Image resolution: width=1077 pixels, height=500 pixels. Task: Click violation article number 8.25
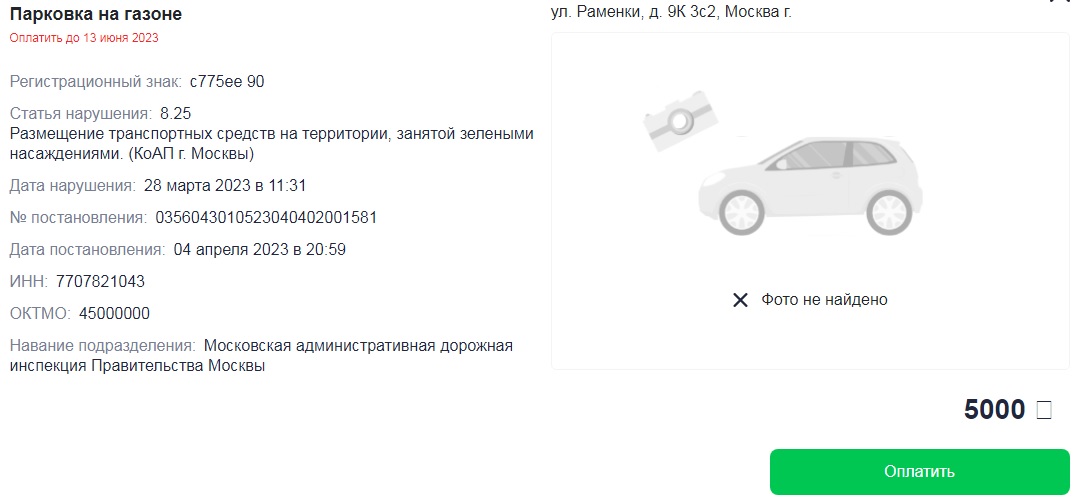point(175,113)
